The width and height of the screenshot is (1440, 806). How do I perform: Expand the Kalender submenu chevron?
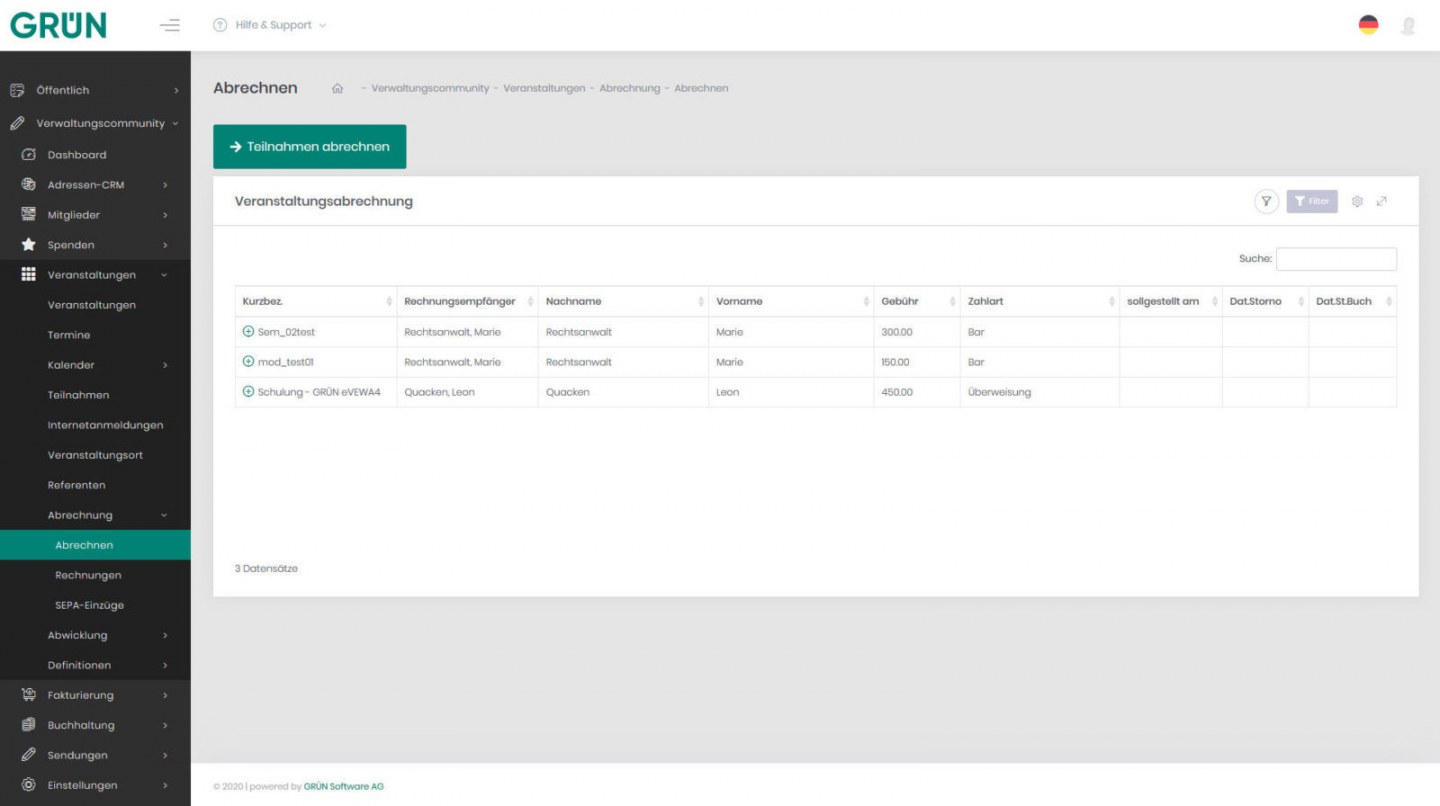(165, 365)
